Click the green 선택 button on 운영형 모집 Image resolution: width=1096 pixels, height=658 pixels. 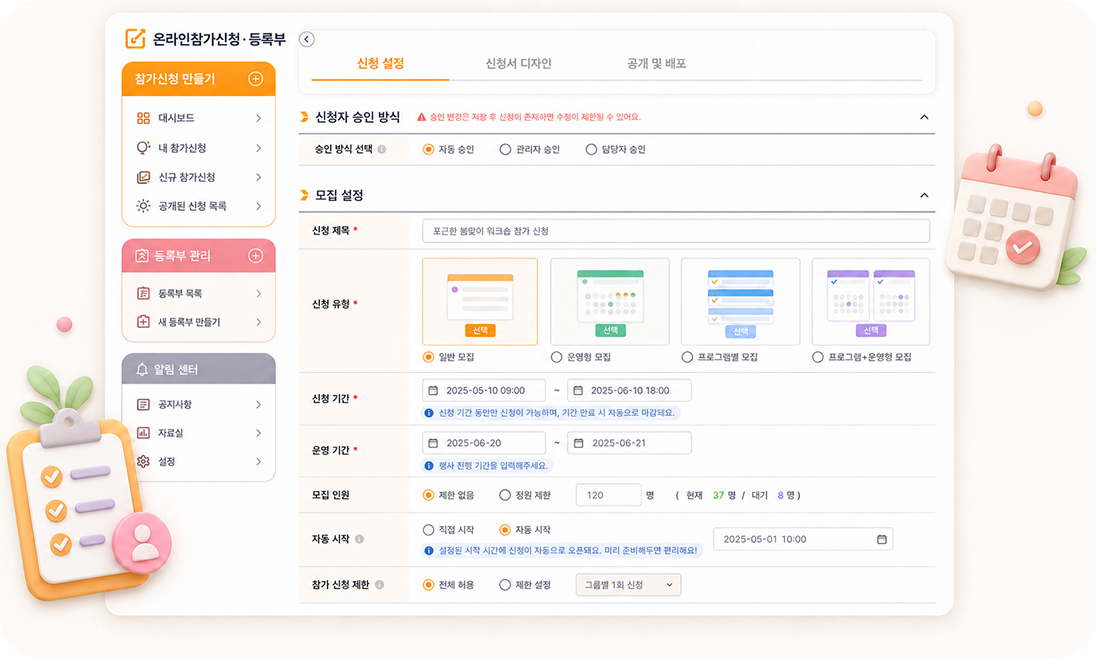point(610,330)
